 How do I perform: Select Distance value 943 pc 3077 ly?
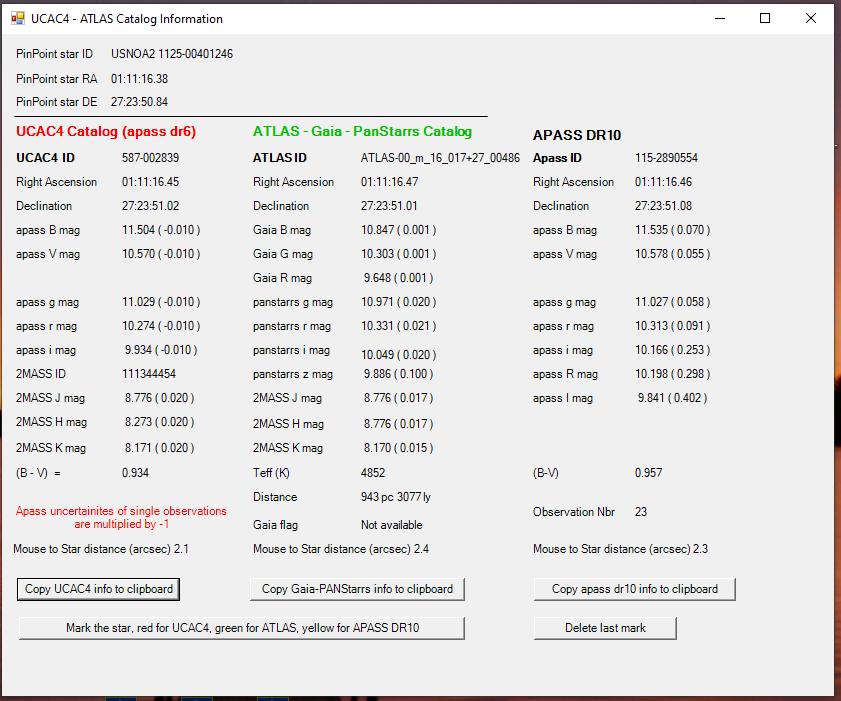396,497
